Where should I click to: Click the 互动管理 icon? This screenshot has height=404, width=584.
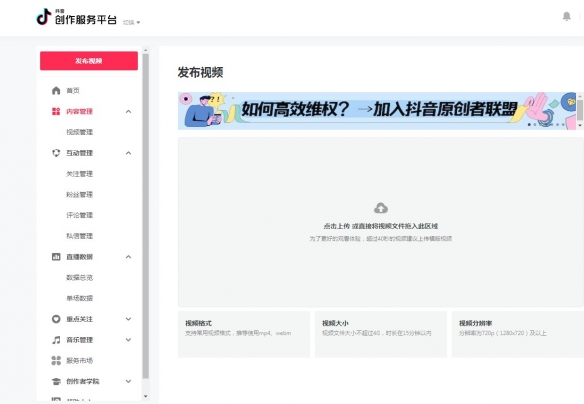56,153
